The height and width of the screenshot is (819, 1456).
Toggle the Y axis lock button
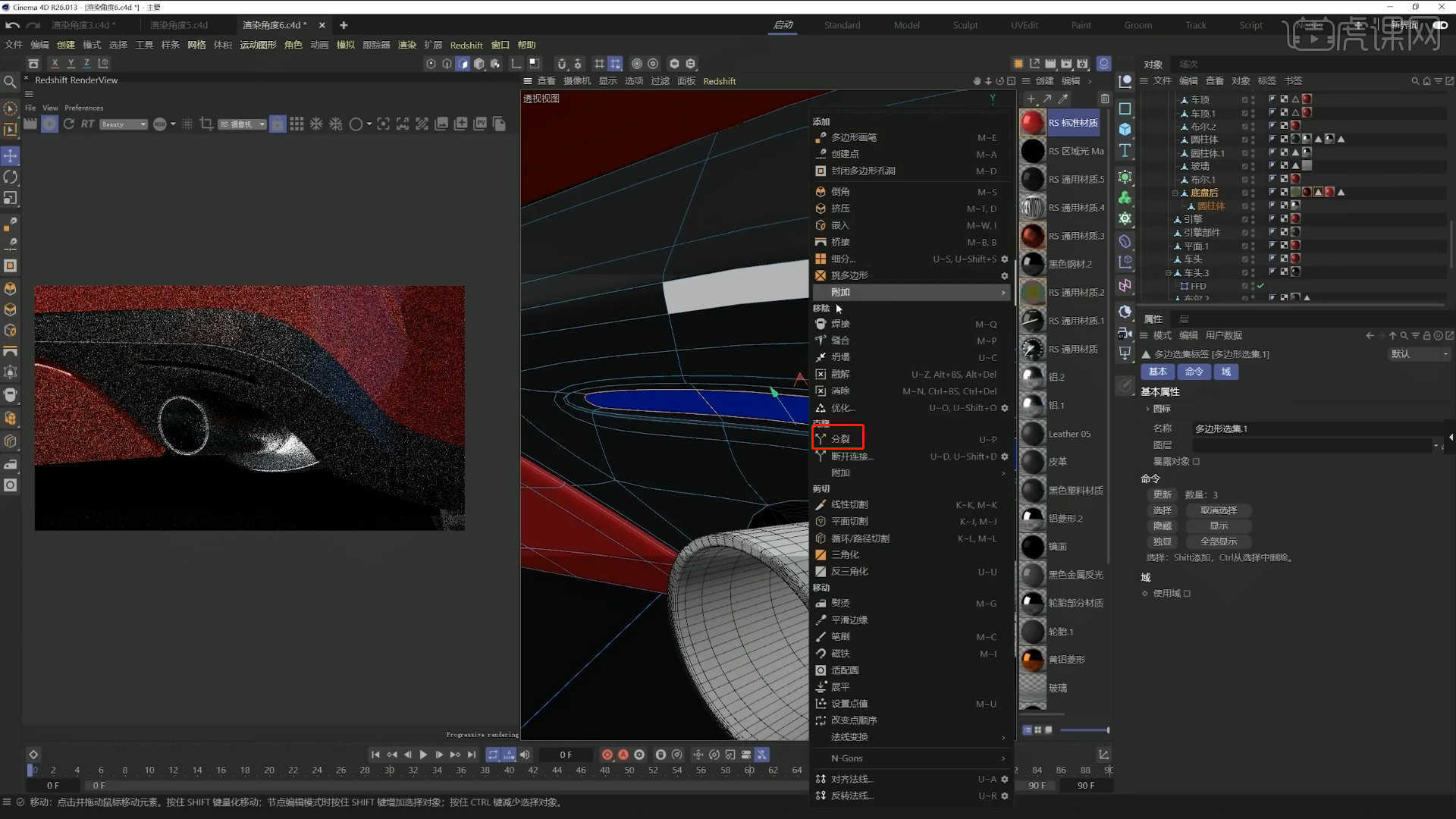click(x=71, y=64)
